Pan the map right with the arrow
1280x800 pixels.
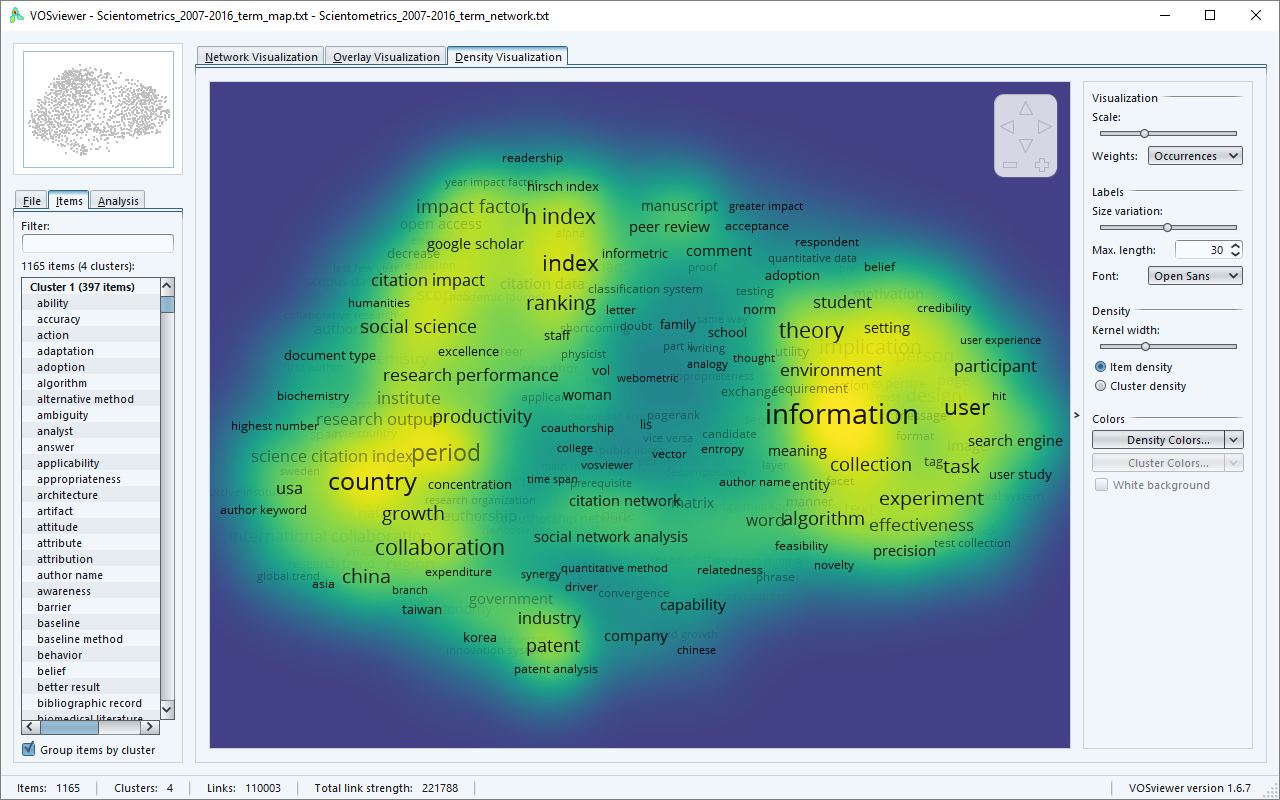point(1044,127)
